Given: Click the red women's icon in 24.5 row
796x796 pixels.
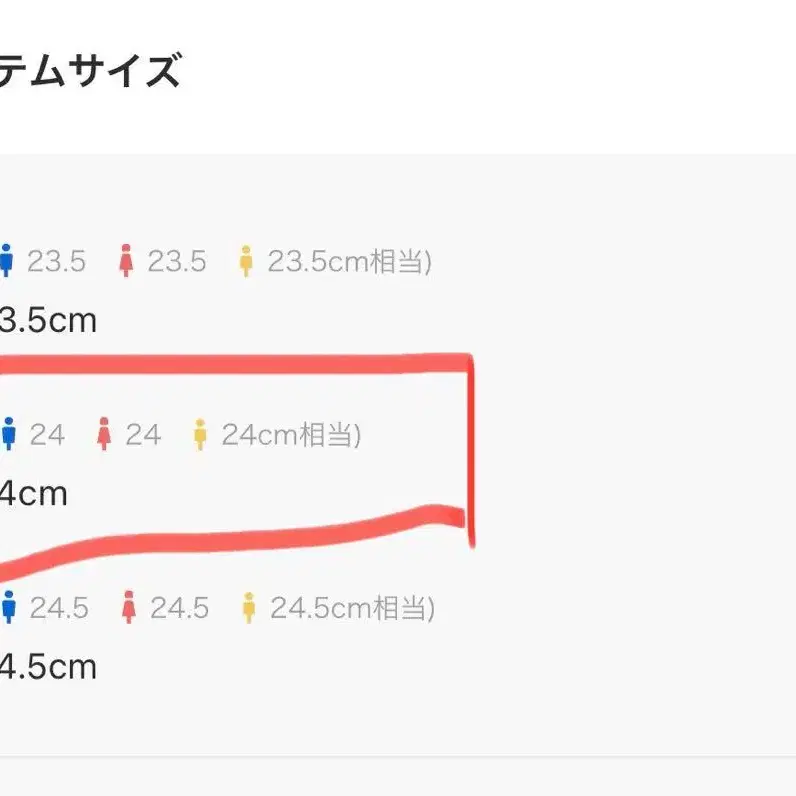Looking at the screenshot, I should click(x=128, y=608).
